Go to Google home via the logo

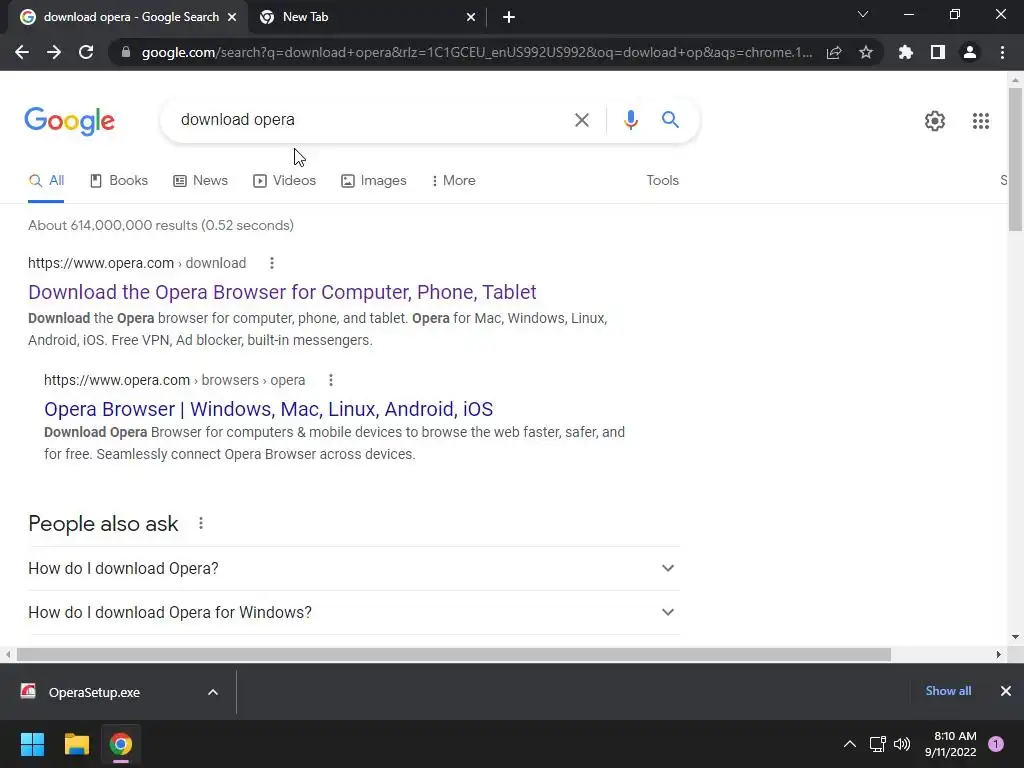tap(70, 121)
